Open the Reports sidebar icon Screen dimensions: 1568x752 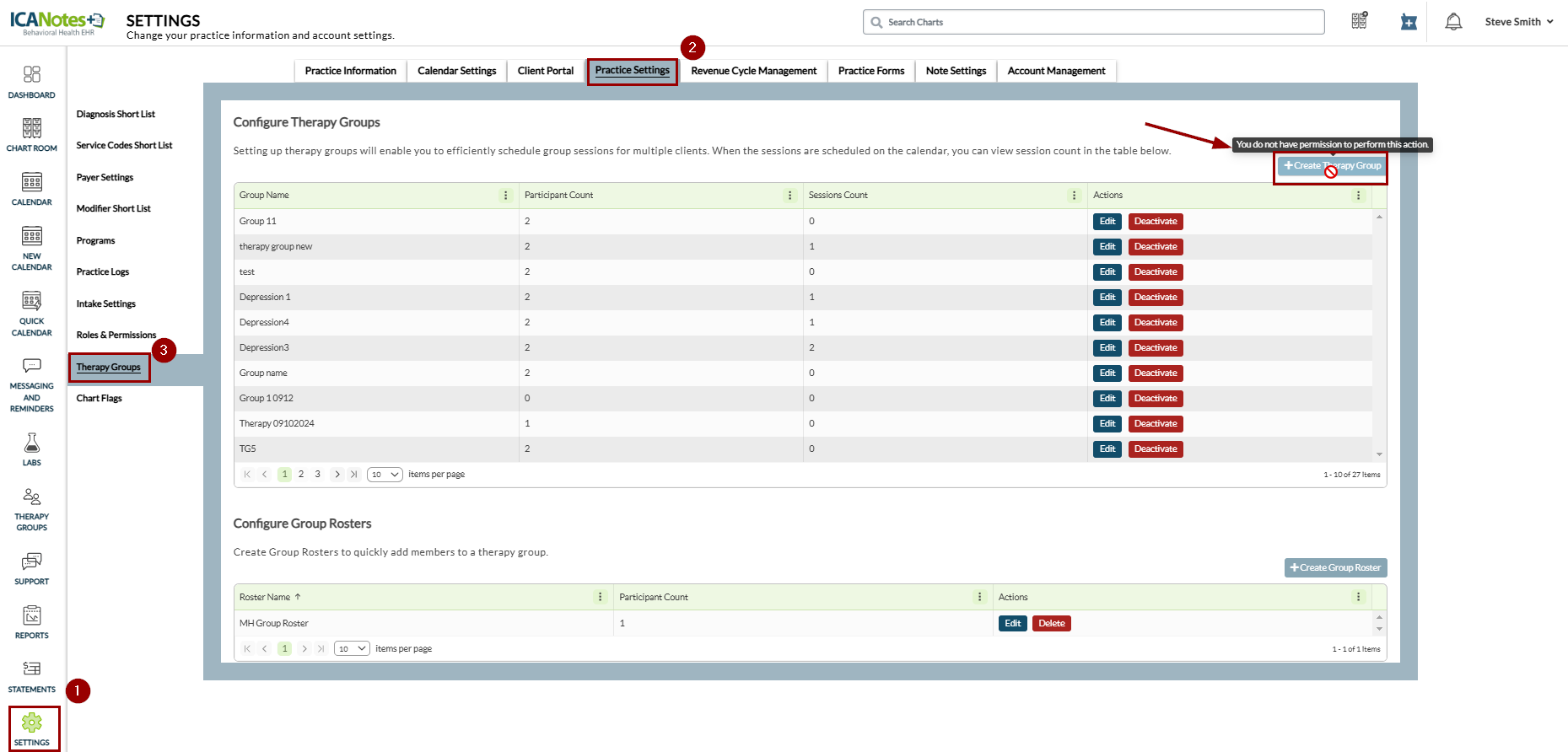(32, 622)
